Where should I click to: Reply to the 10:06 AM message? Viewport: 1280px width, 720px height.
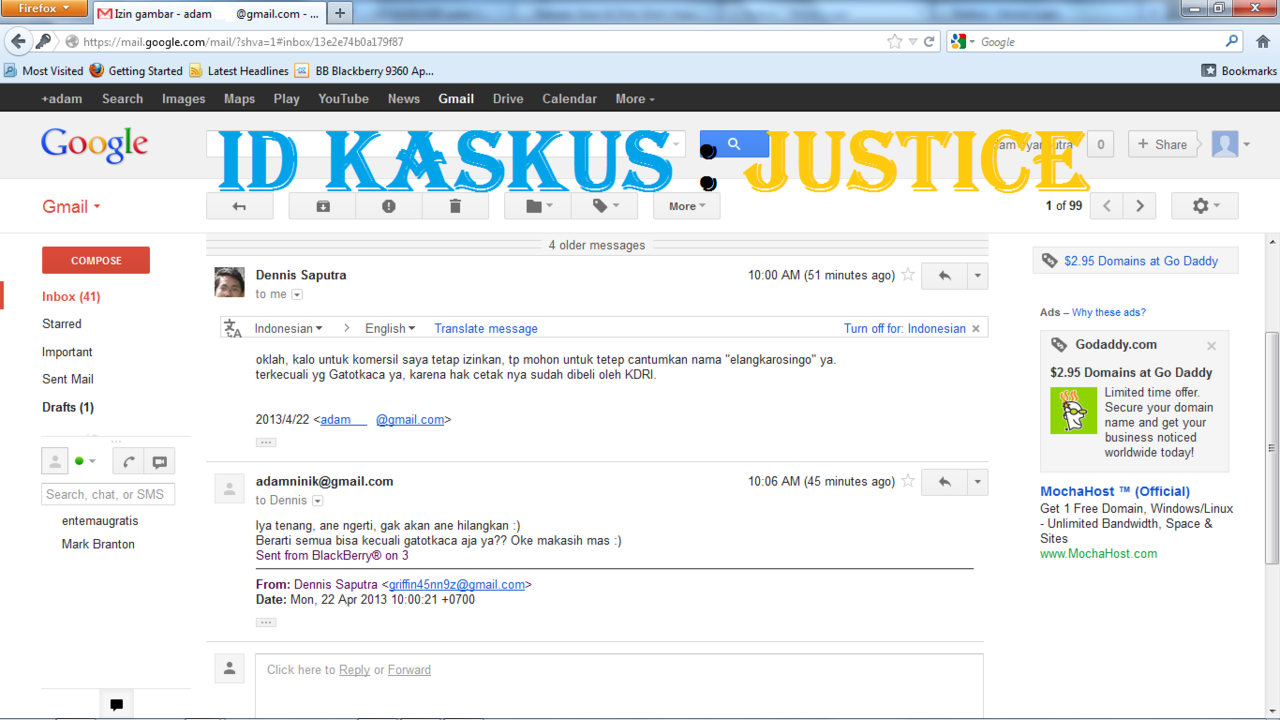pyautogui.click(x=945, y=482)
